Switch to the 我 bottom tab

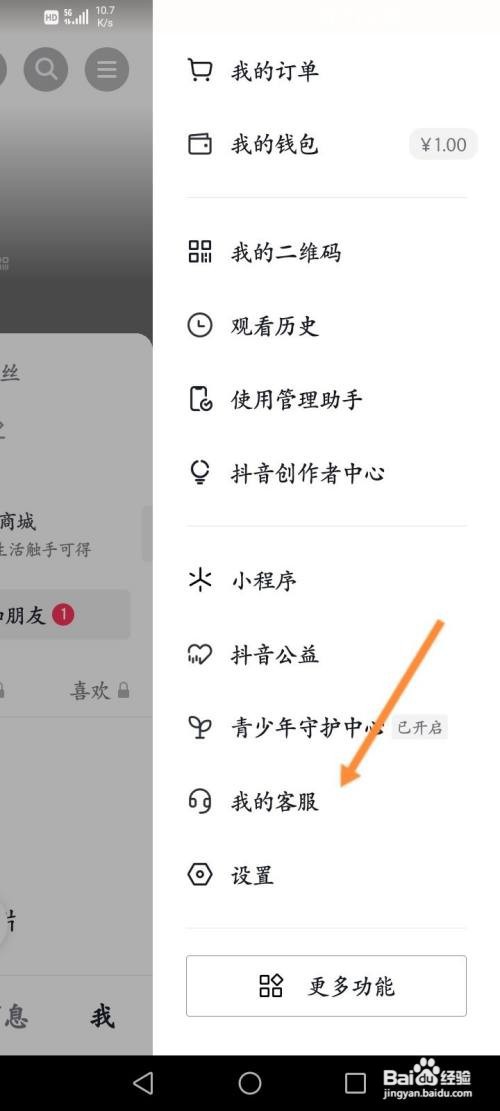pos(102,1017)
